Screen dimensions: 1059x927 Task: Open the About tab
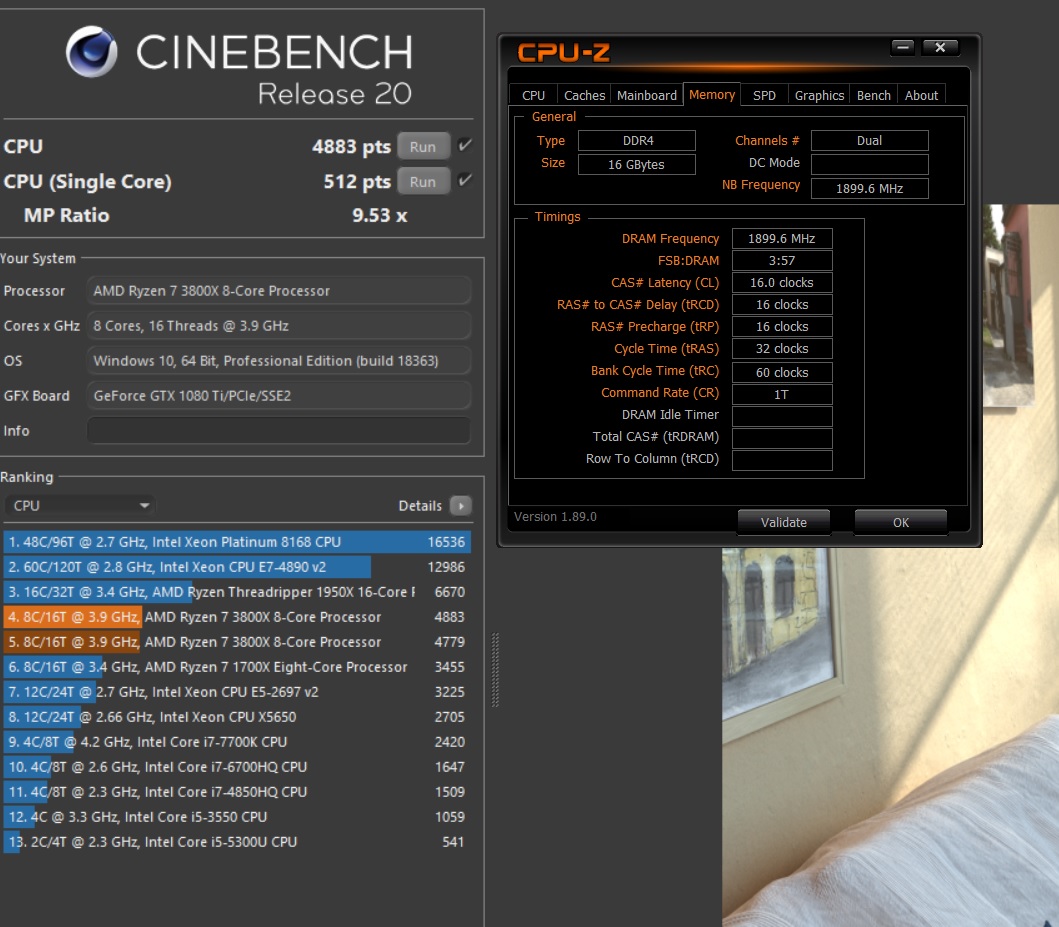coord(921,95)
